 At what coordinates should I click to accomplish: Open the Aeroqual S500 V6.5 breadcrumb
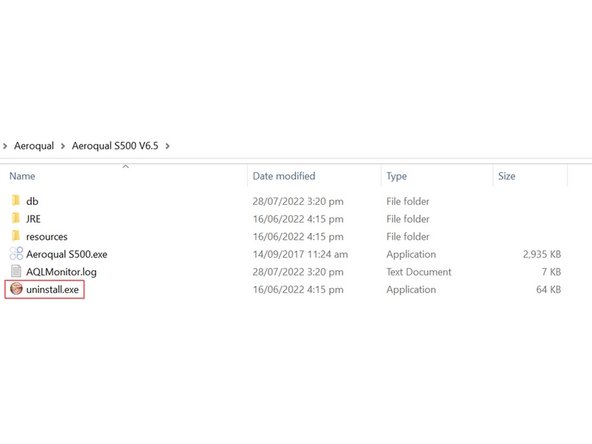coord(115,146)
